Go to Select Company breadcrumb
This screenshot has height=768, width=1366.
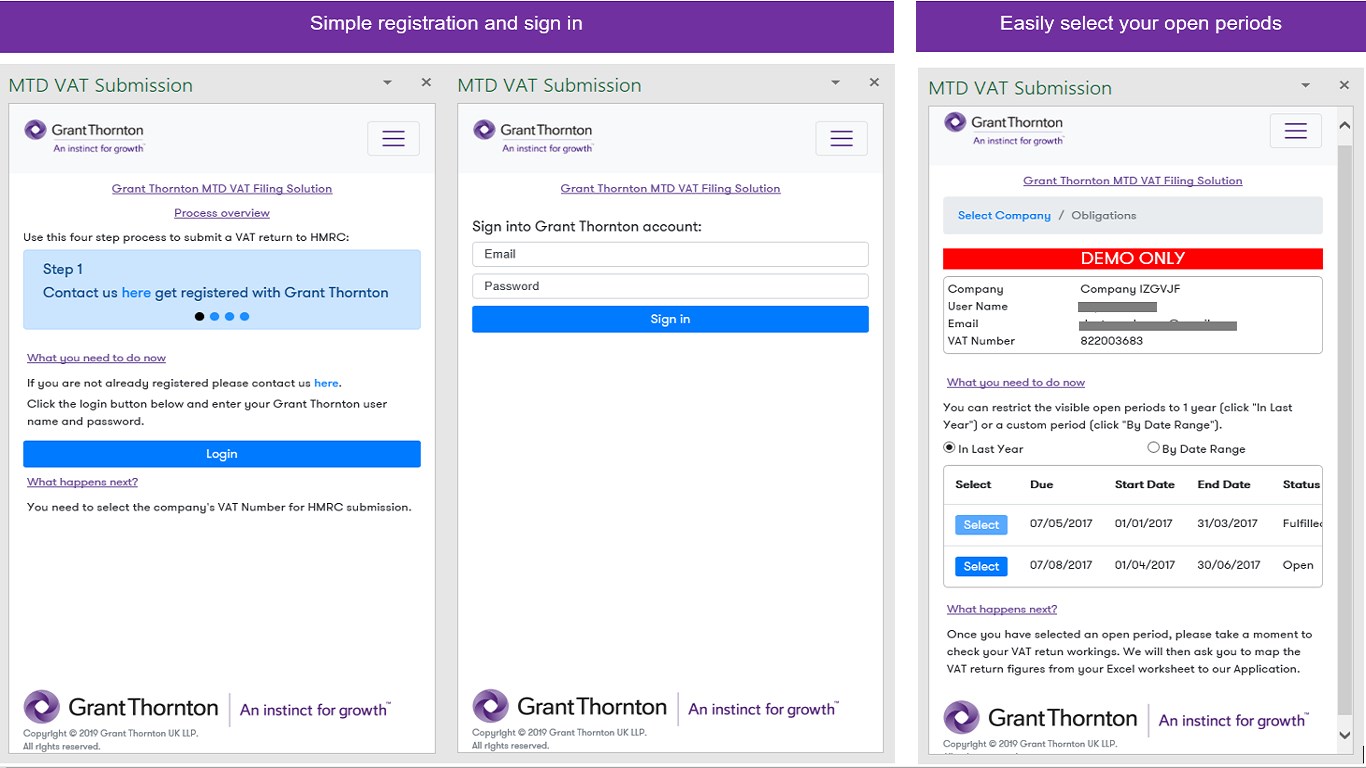tap(1004, 215)
